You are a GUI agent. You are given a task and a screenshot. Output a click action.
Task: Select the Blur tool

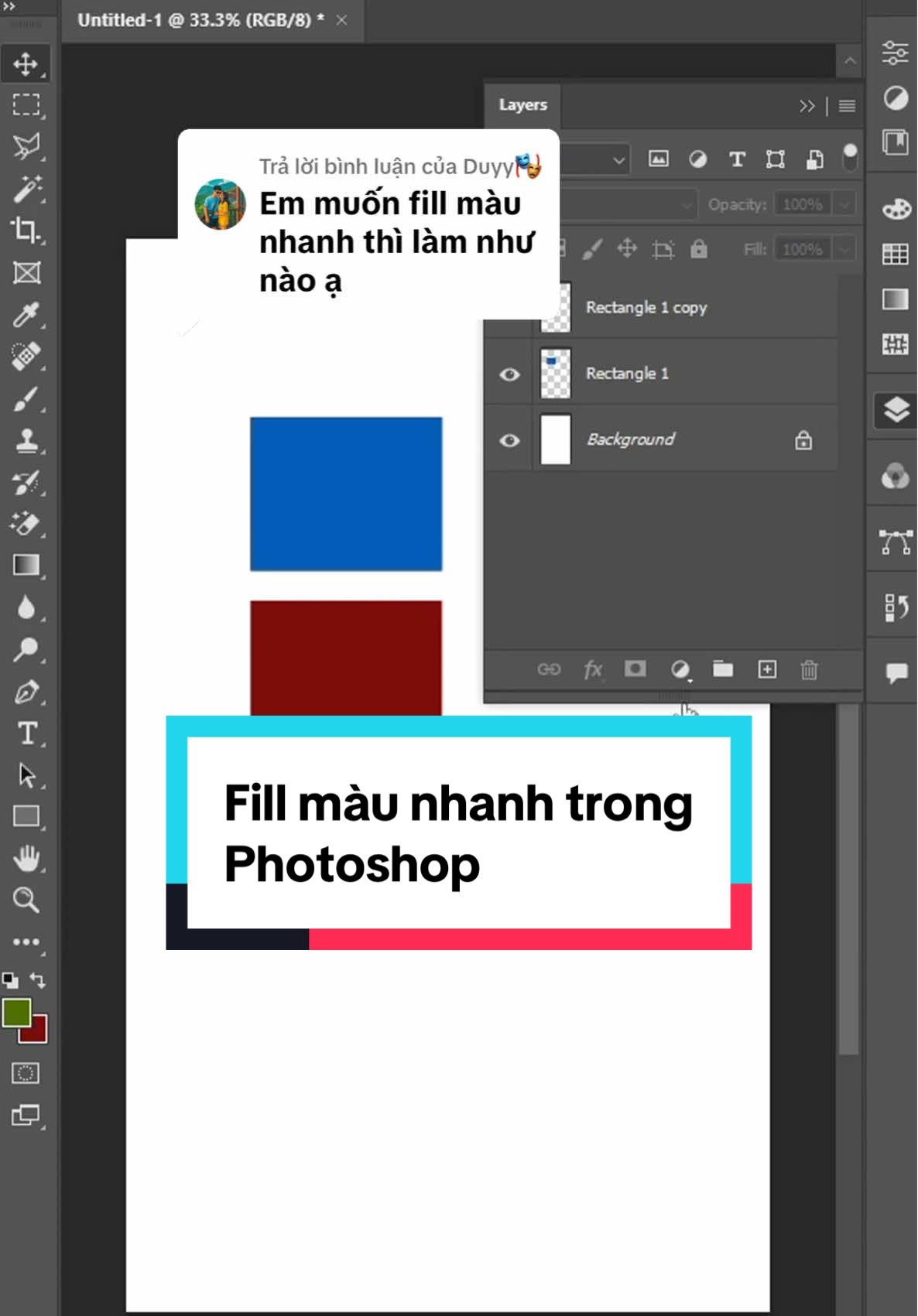[x=26, y=607]
